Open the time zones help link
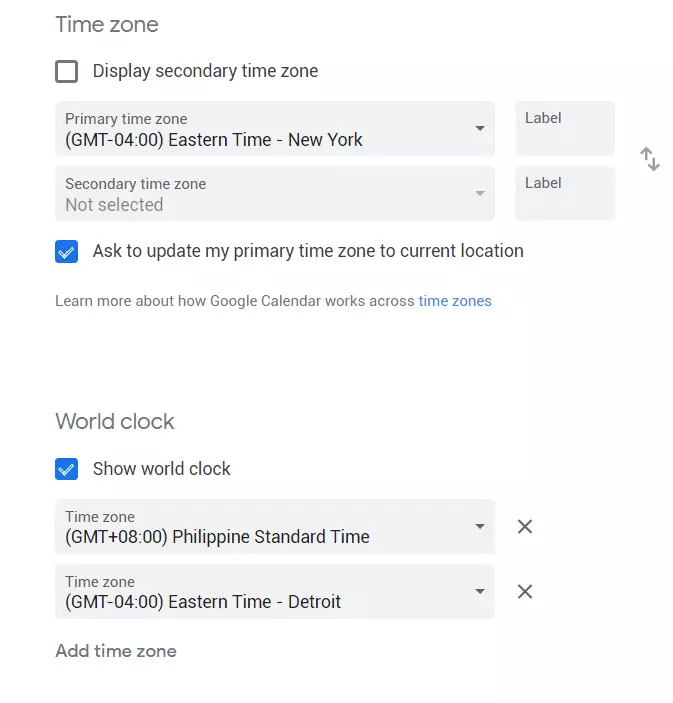Image resolution: width=673 pixels, height=703 pixels. pos(455,301)
